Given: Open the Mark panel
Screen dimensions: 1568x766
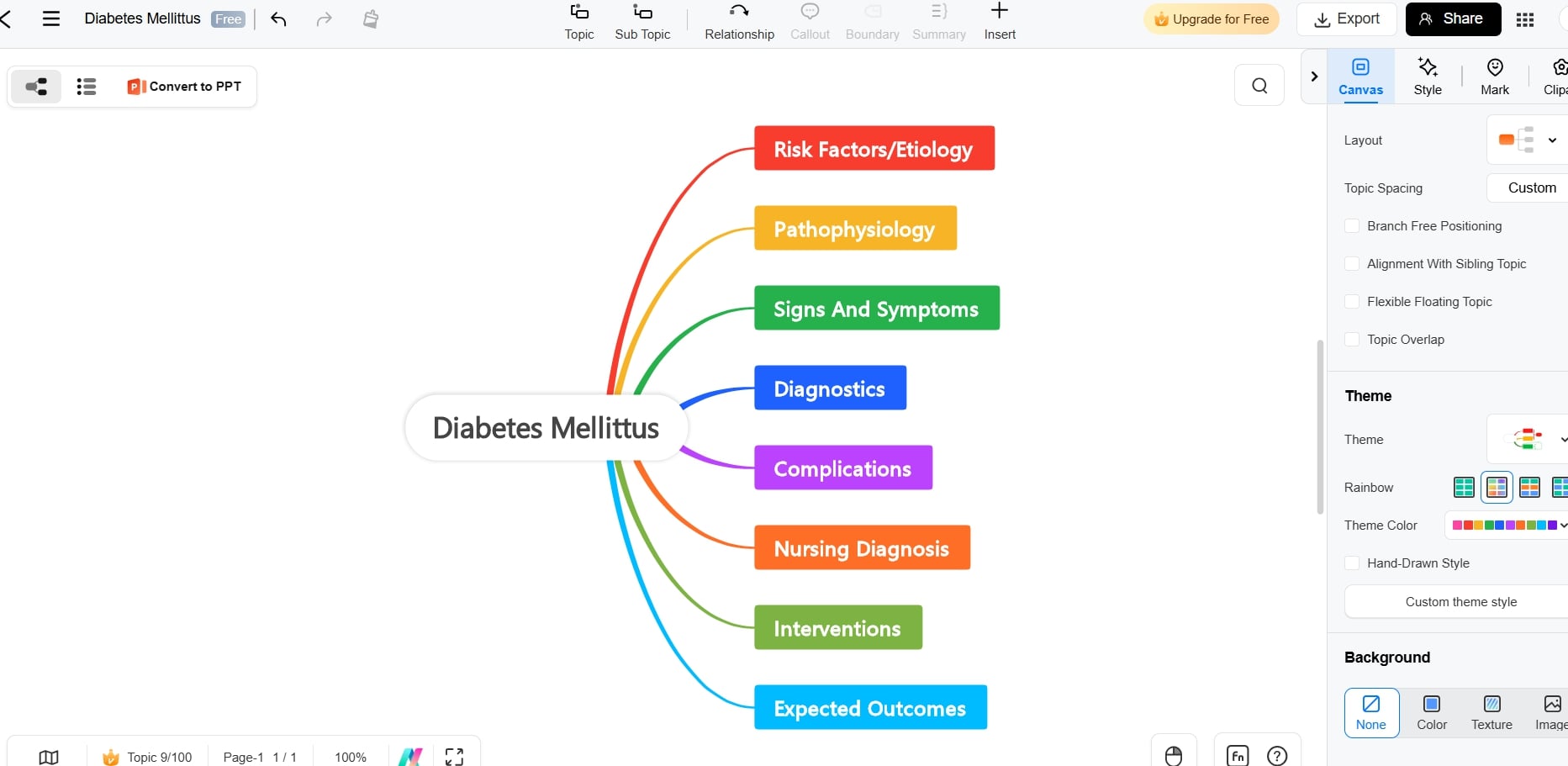Looking at the screenshot, I should 1495,76.
